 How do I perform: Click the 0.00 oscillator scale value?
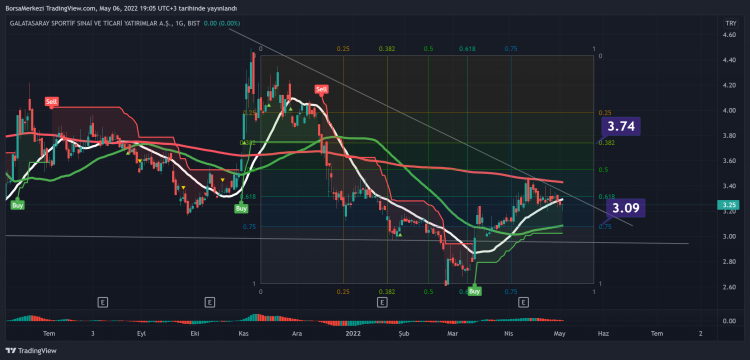coord(729,321)
